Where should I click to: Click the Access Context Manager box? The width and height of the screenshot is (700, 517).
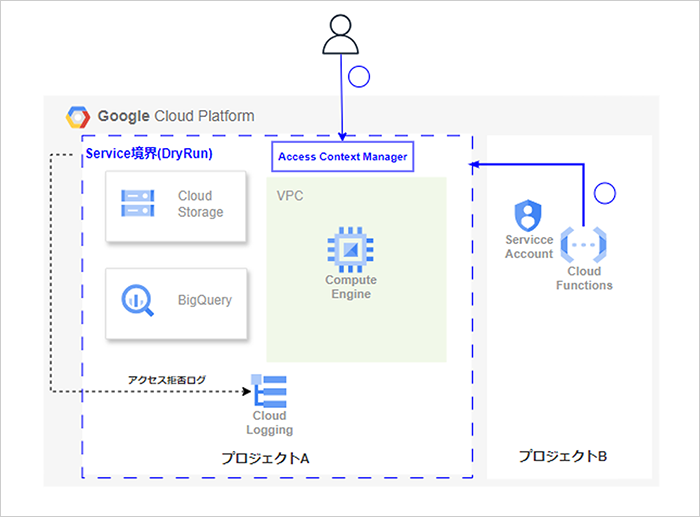click(343, 157)
